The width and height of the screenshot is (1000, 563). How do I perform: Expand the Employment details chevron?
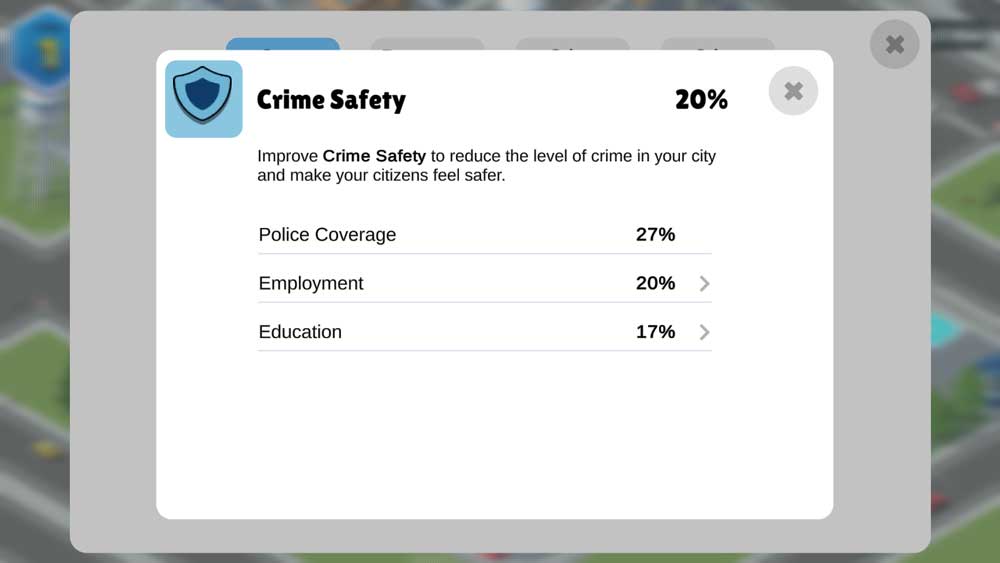(x=704, y=283)
